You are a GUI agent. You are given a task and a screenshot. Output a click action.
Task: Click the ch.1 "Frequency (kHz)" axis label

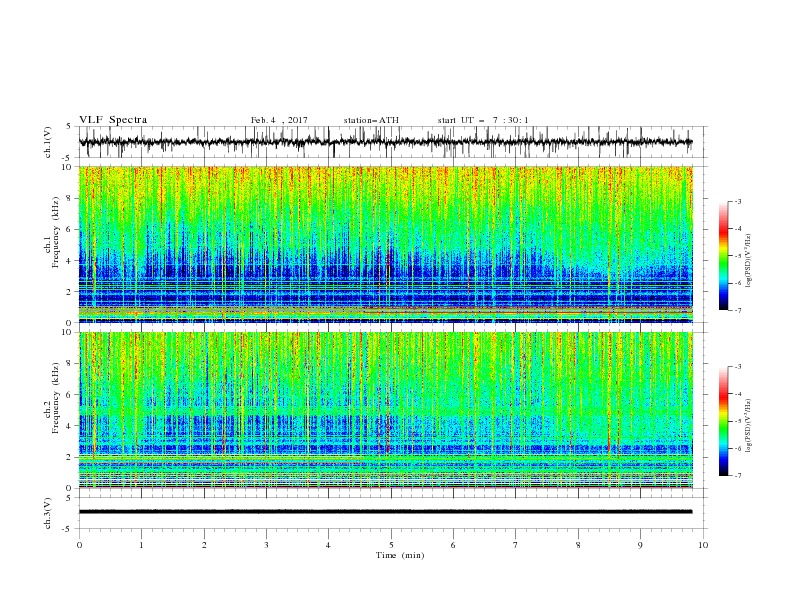point(56,233)
